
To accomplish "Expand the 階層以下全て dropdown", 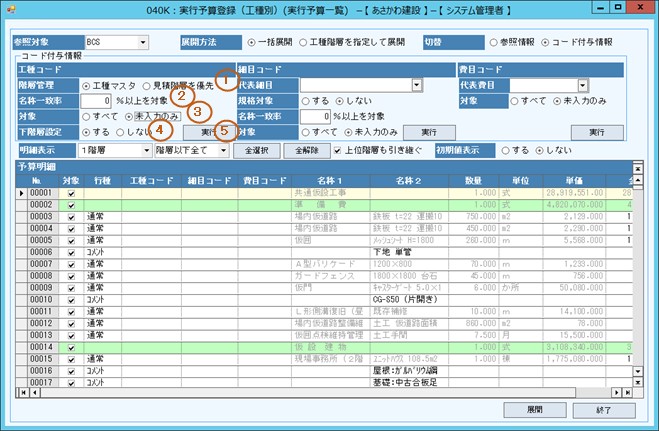I will (226, 149).
